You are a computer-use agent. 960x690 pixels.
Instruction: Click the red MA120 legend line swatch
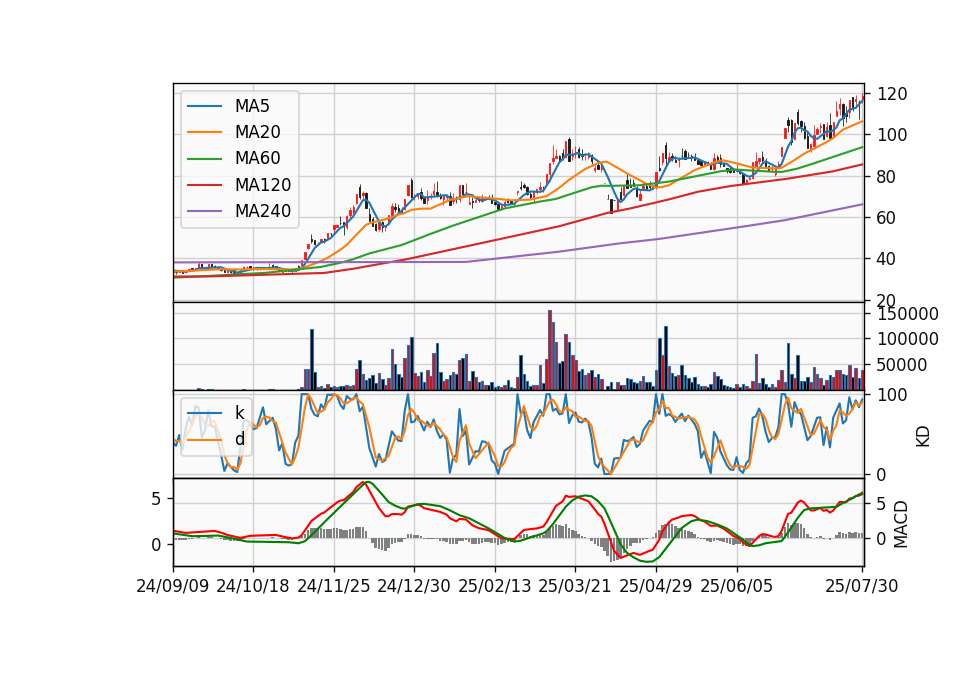click(x=204, y=185)
